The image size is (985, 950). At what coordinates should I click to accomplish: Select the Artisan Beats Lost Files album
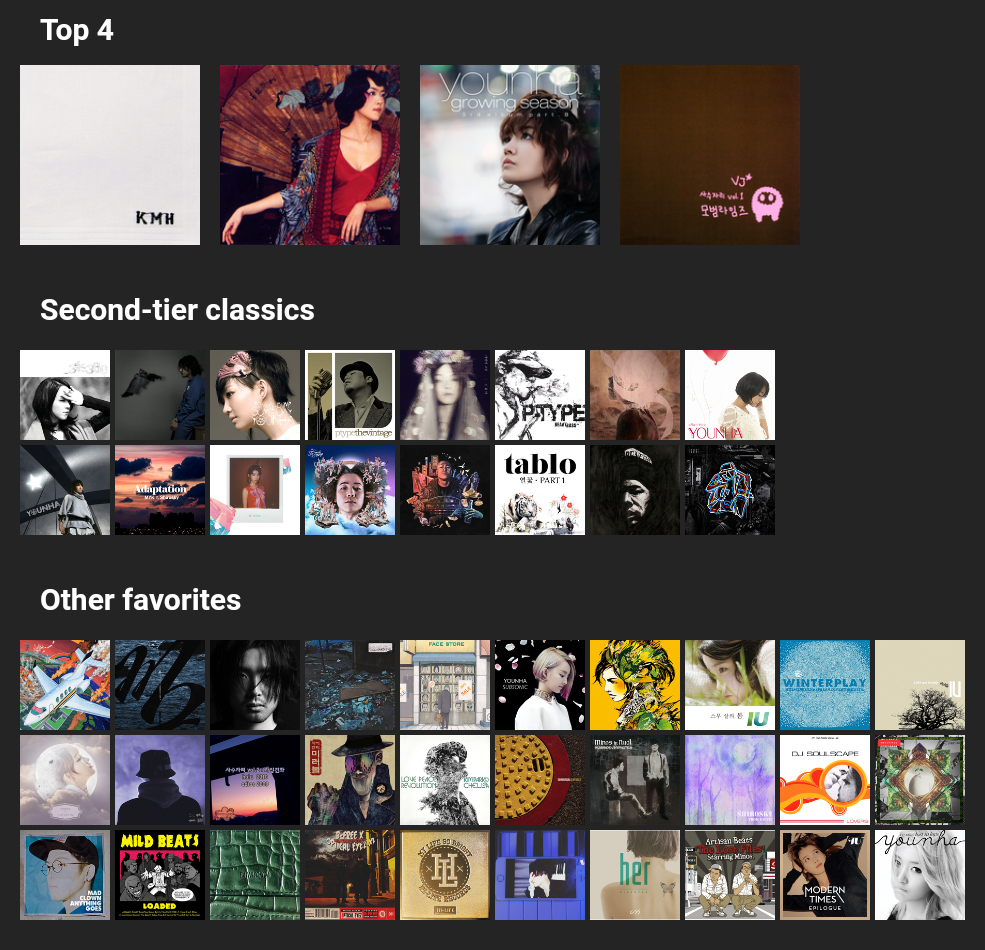coord(730,875)
